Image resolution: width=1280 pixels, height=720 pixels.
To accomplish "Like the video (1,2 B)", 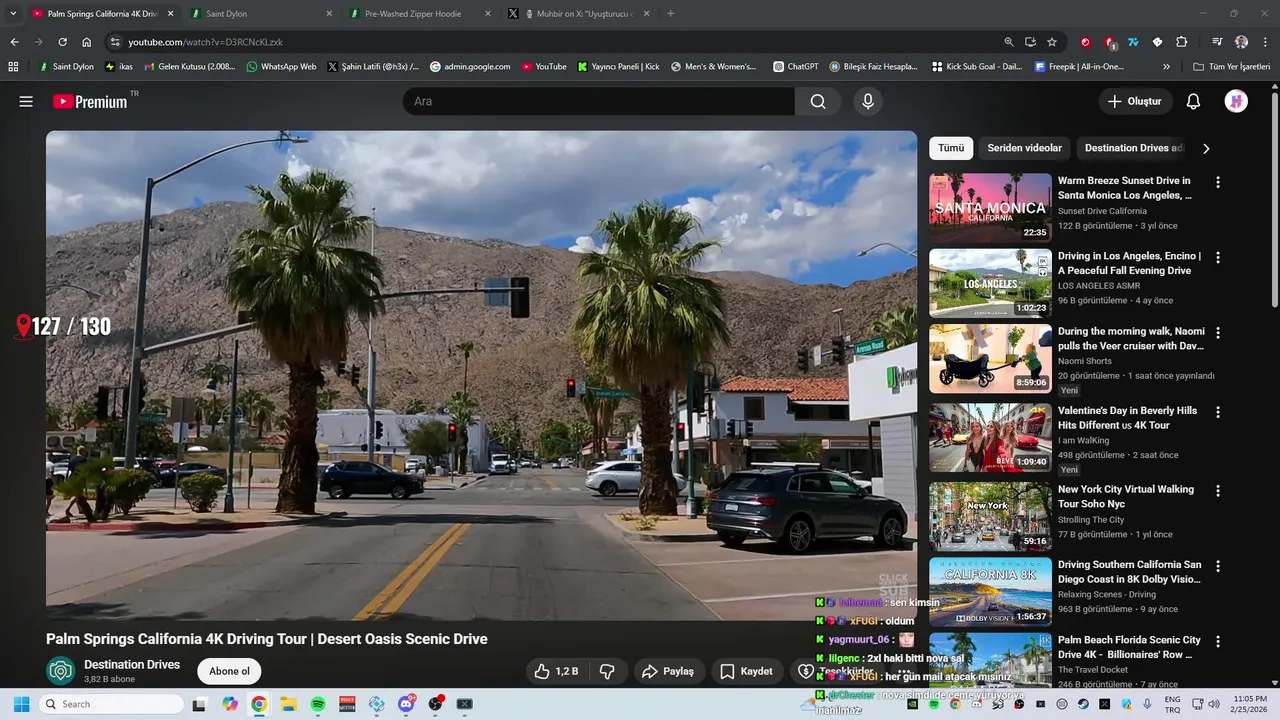I will (556, 671).
